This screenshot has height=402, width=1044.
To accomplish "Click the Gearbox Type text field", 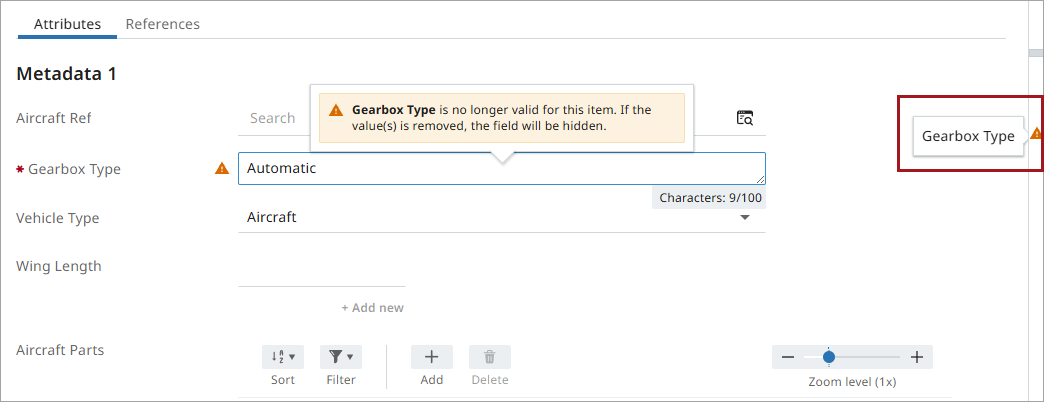I will (x=500, y=169).
